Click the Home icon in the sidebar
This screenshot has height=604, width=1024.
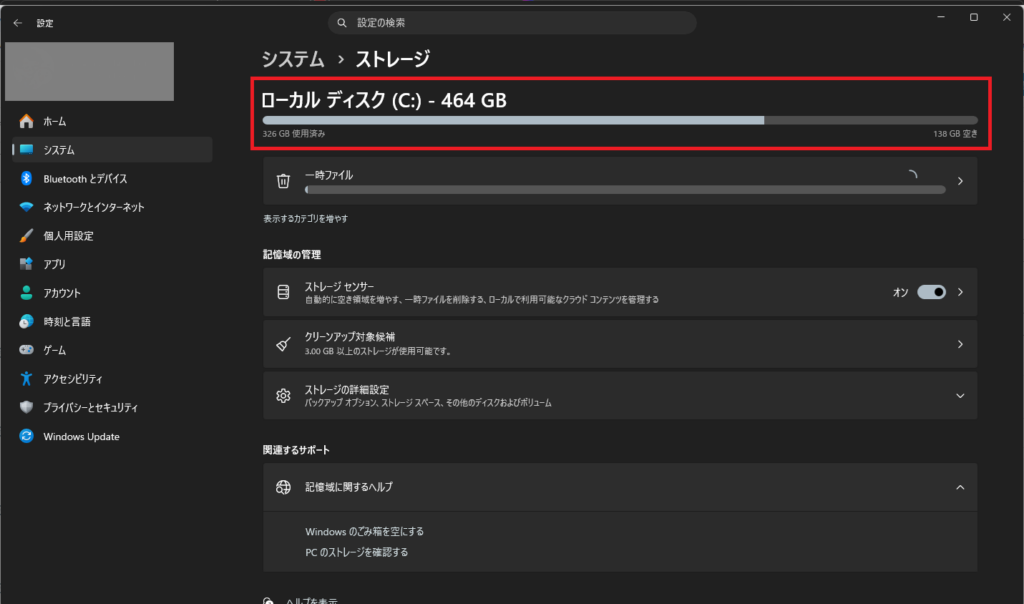(26, 121)
